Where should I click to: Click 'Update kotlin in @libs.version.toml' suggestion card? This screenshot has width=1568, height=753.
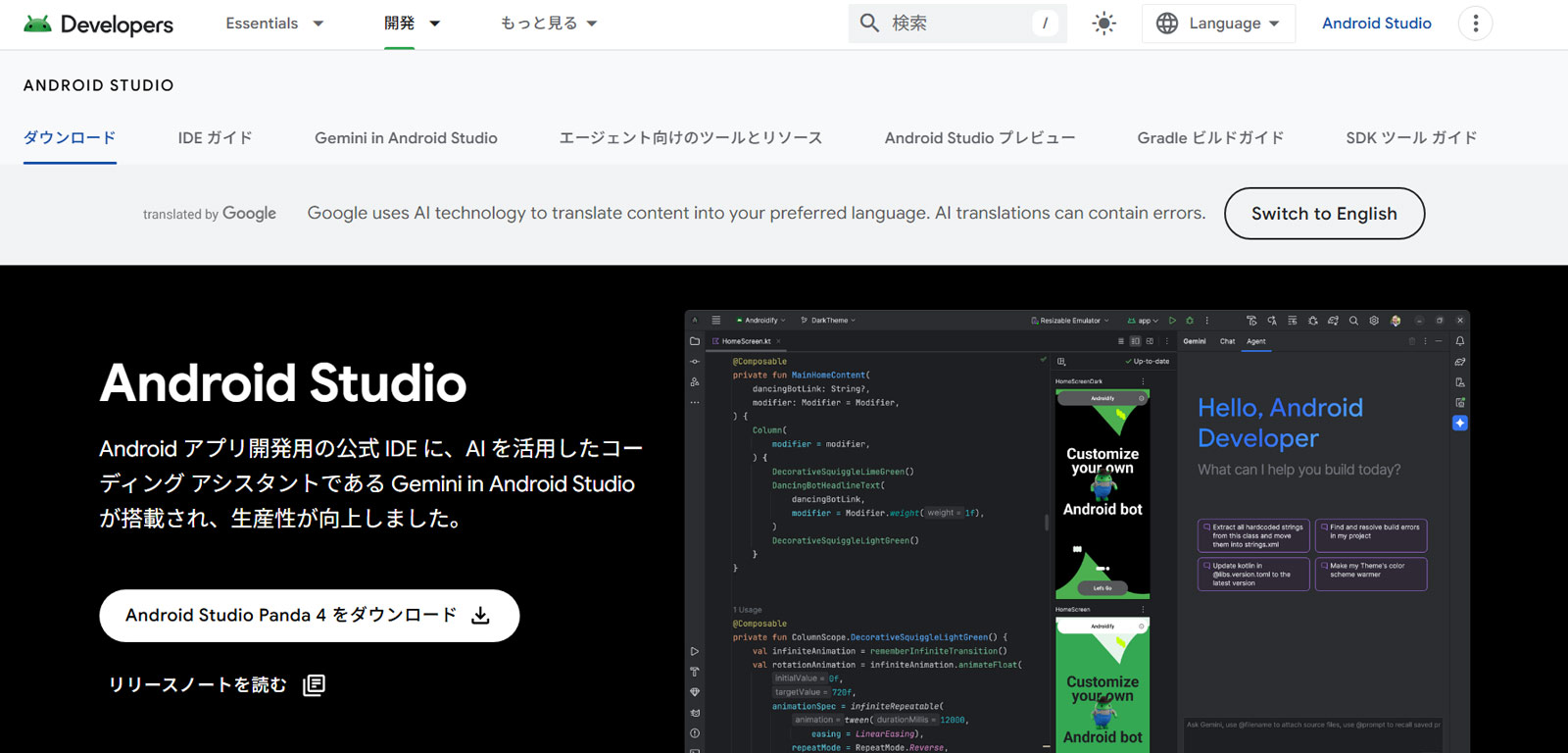tap(1253, 574)
